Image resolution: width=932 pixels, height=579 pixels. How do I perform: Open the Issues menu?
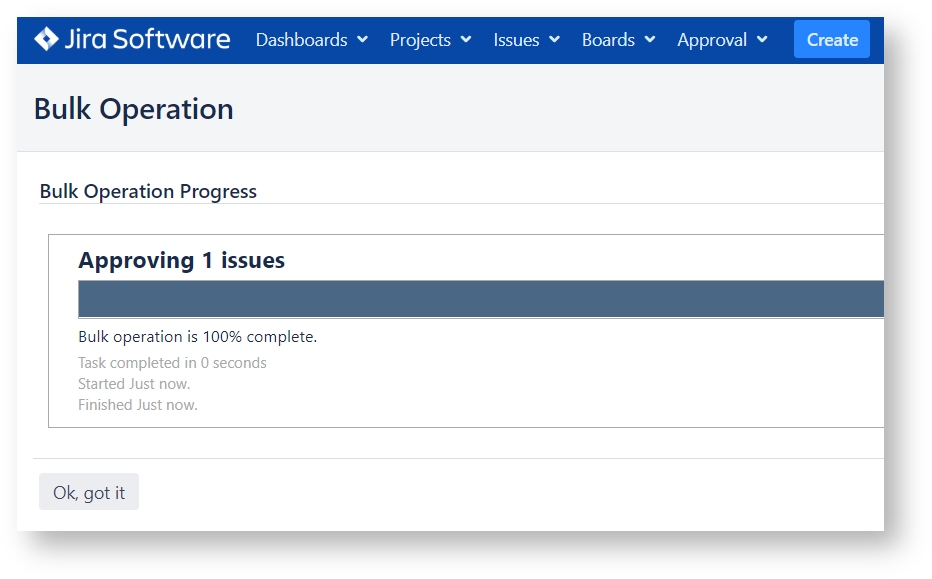(526, 40)
